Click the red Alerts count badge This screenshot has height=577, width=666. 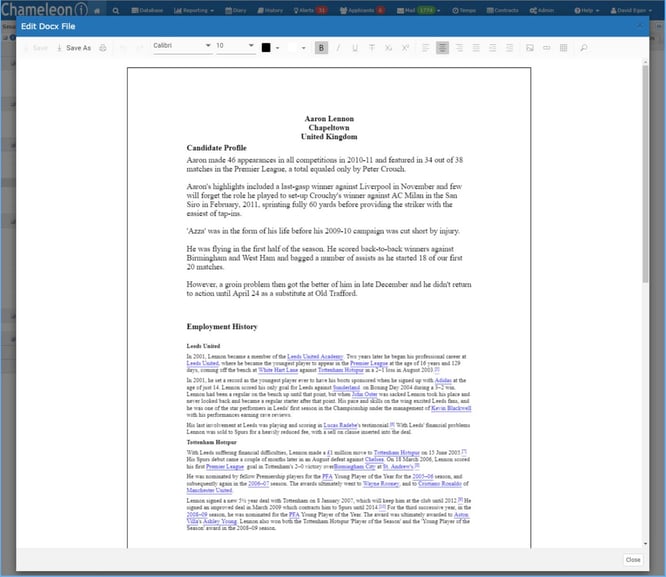click(322, 11)
